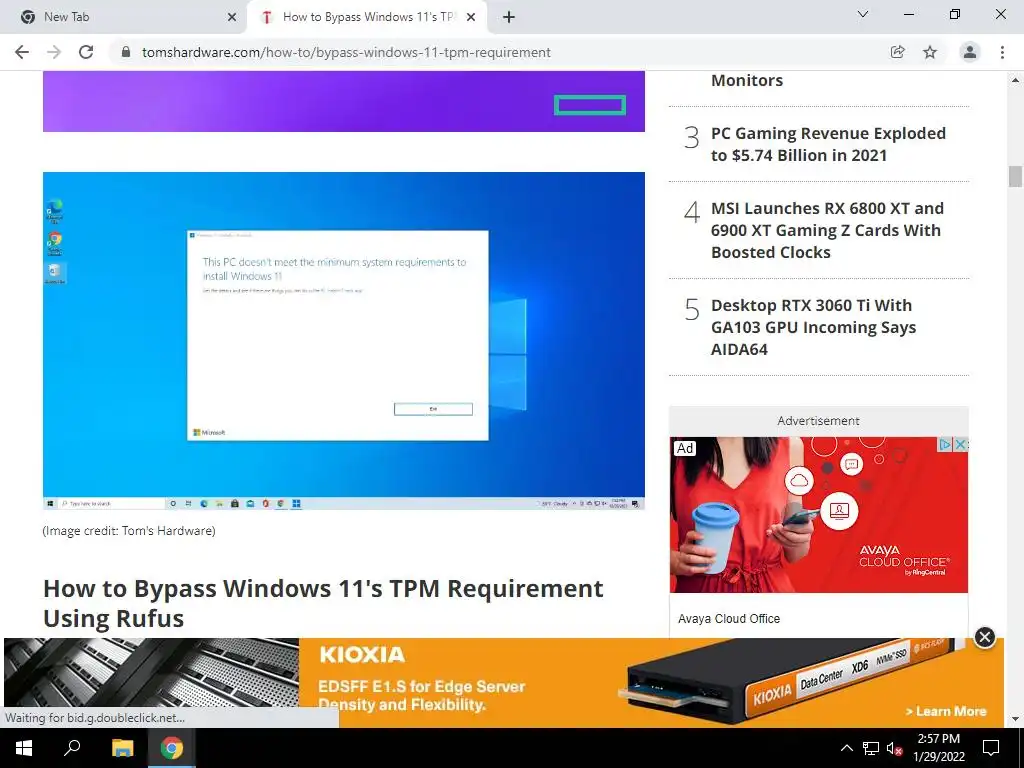The image size is (1024, 768).
Task: Click the Windows 11 requirements screenshot
Action: click(344, 340)
